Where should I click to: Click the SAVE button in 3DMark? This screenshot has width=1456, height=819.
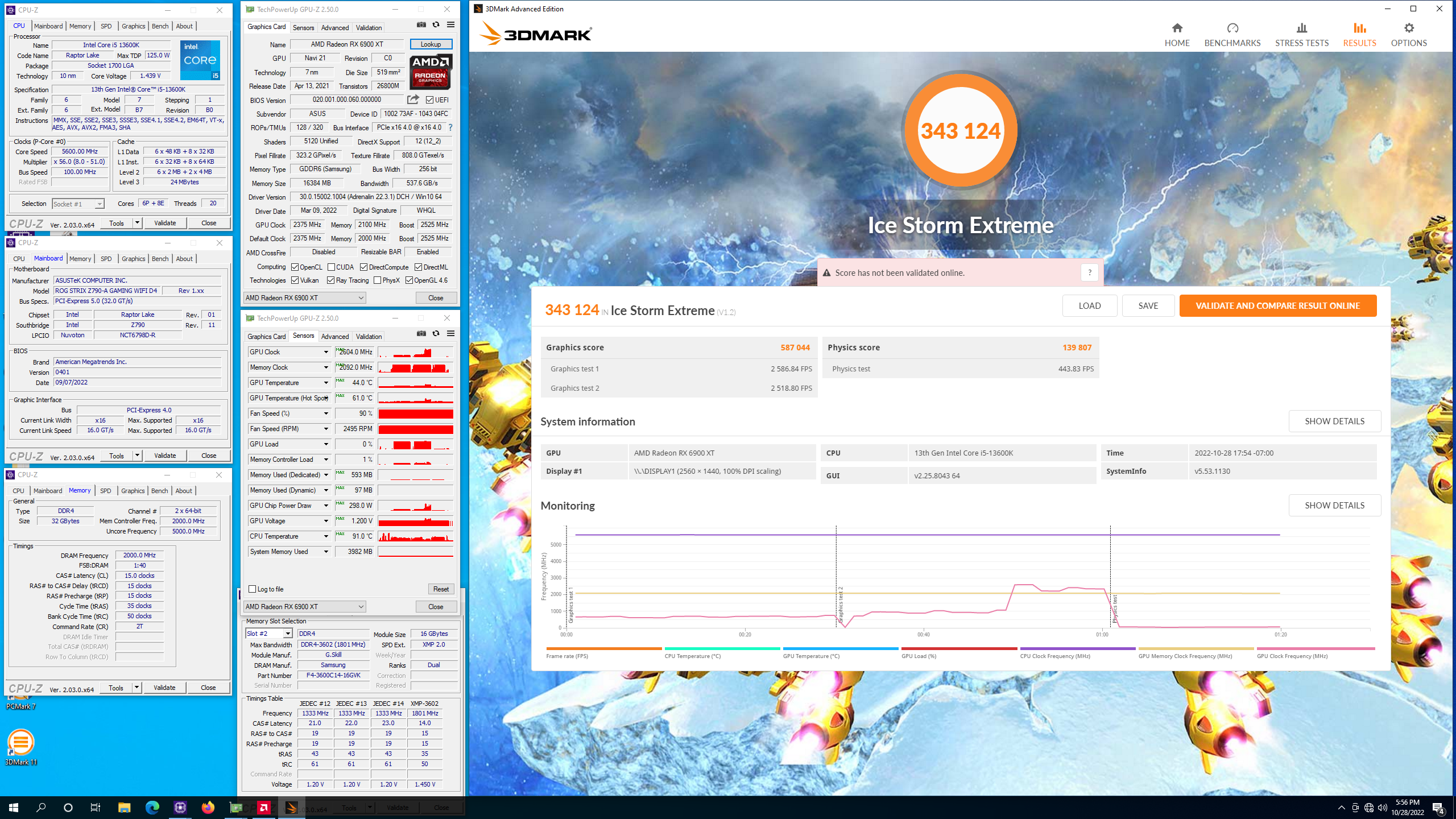(1148, 305)
